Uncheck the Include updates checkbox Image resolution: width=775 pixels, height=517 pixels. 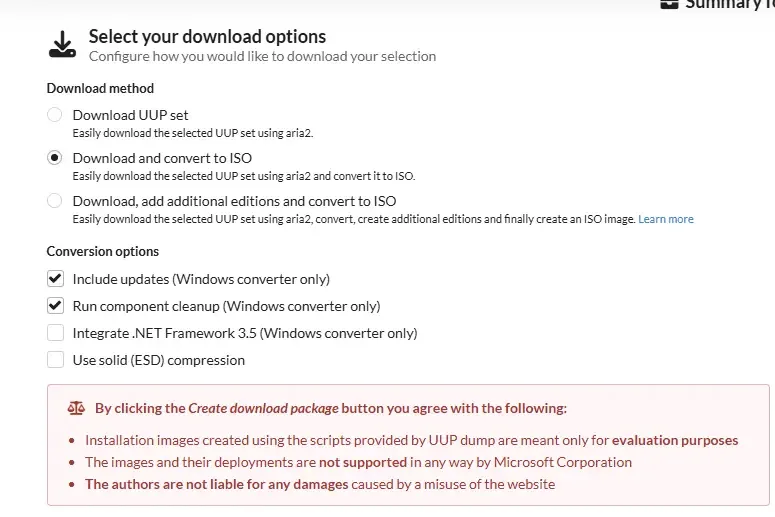pos(55,279)
